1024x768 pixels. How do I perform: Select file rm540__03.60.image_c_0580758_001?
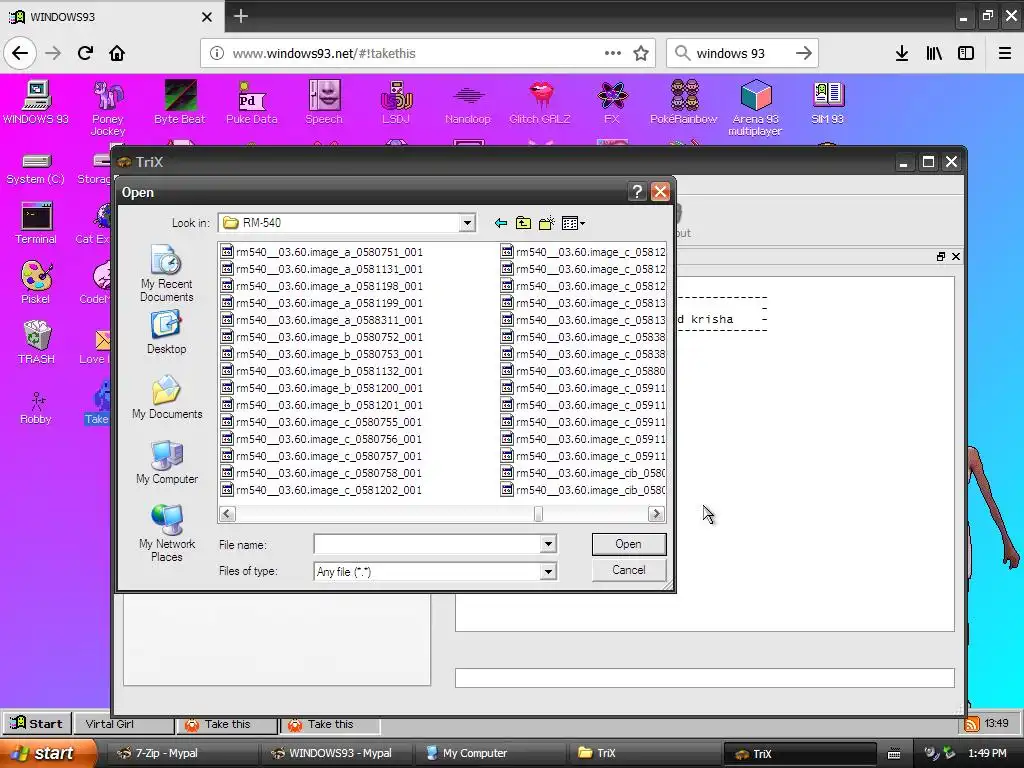click(x=322, y=473)
